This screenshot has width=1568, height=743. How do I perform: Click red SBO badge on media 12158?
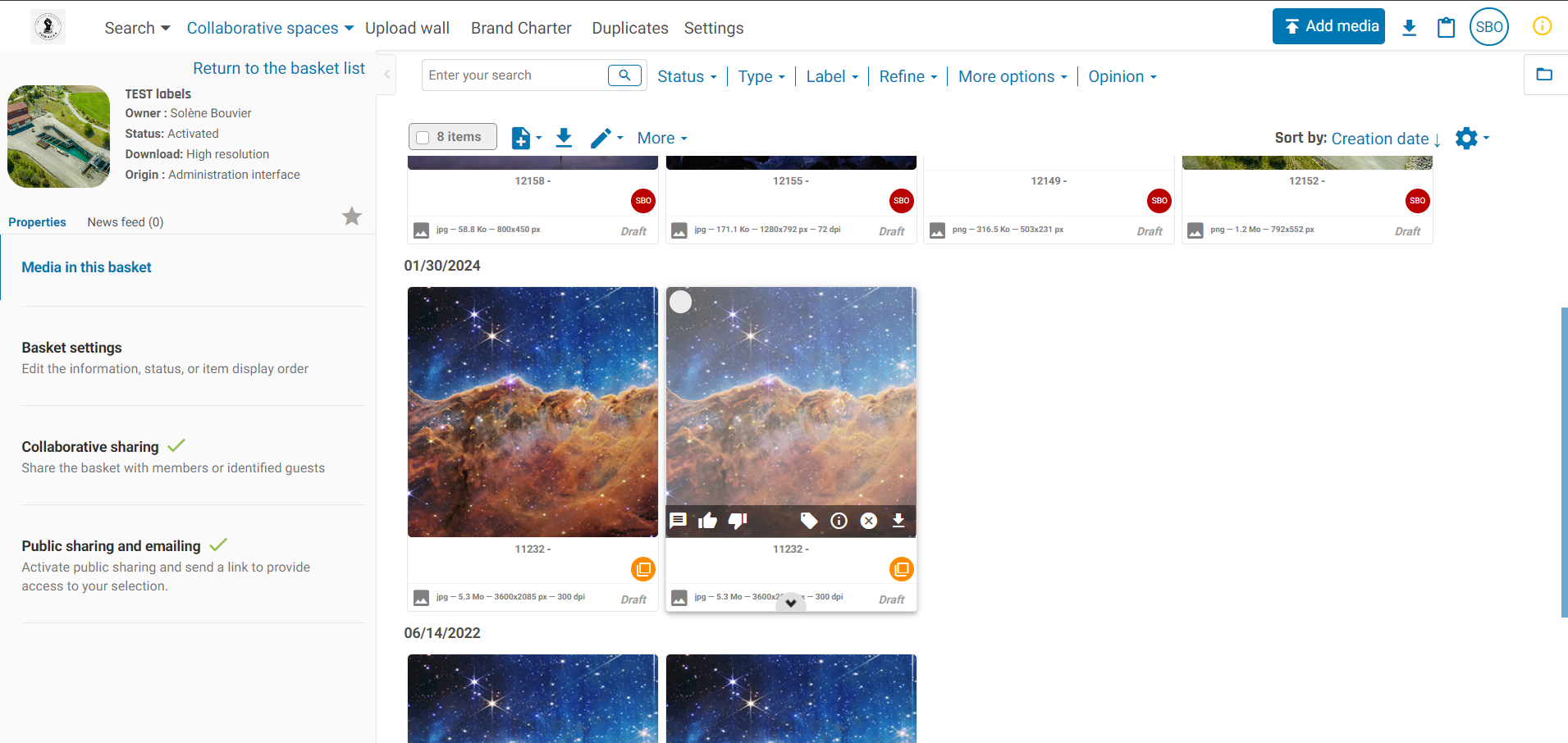[643, 201]
